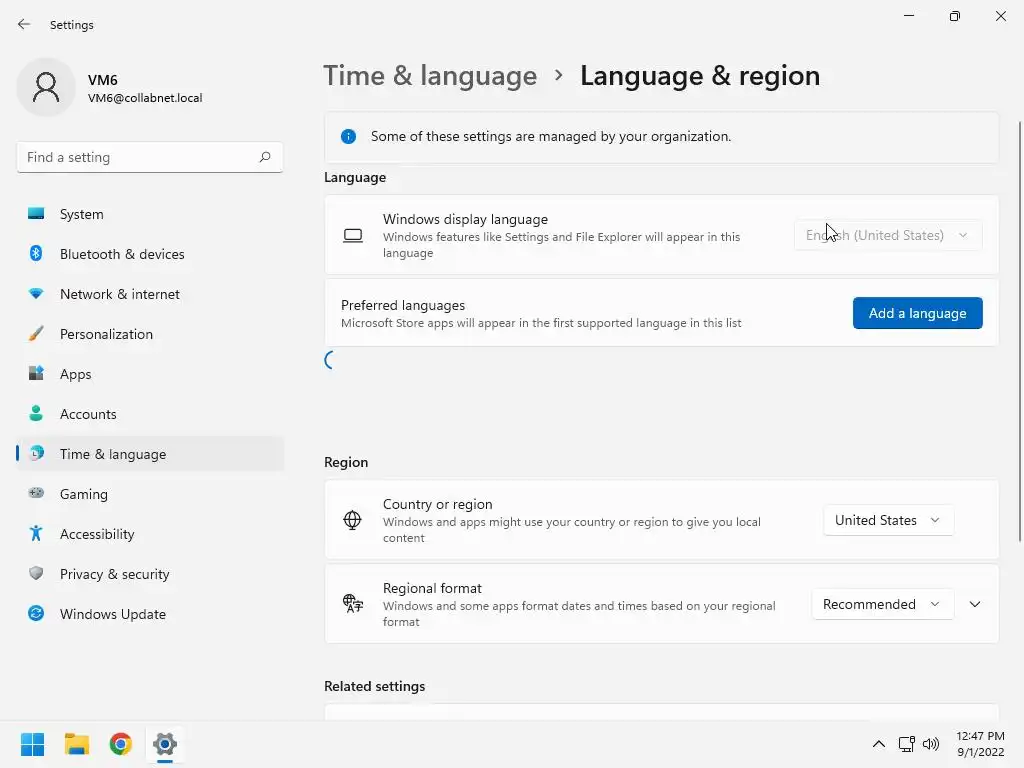The image size is (1024, 768).
Task: Click the Accessibility figure icon
Action: pos(36,534)
